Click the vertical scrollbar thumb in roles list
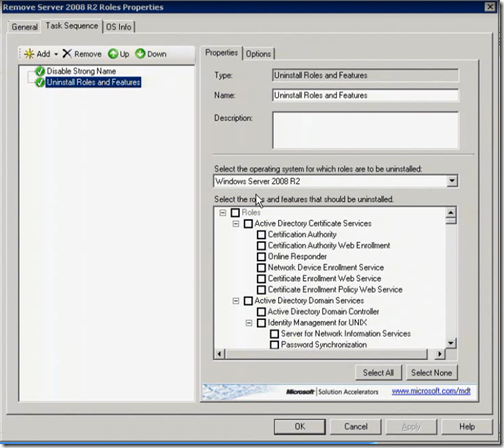 [451, 221]
